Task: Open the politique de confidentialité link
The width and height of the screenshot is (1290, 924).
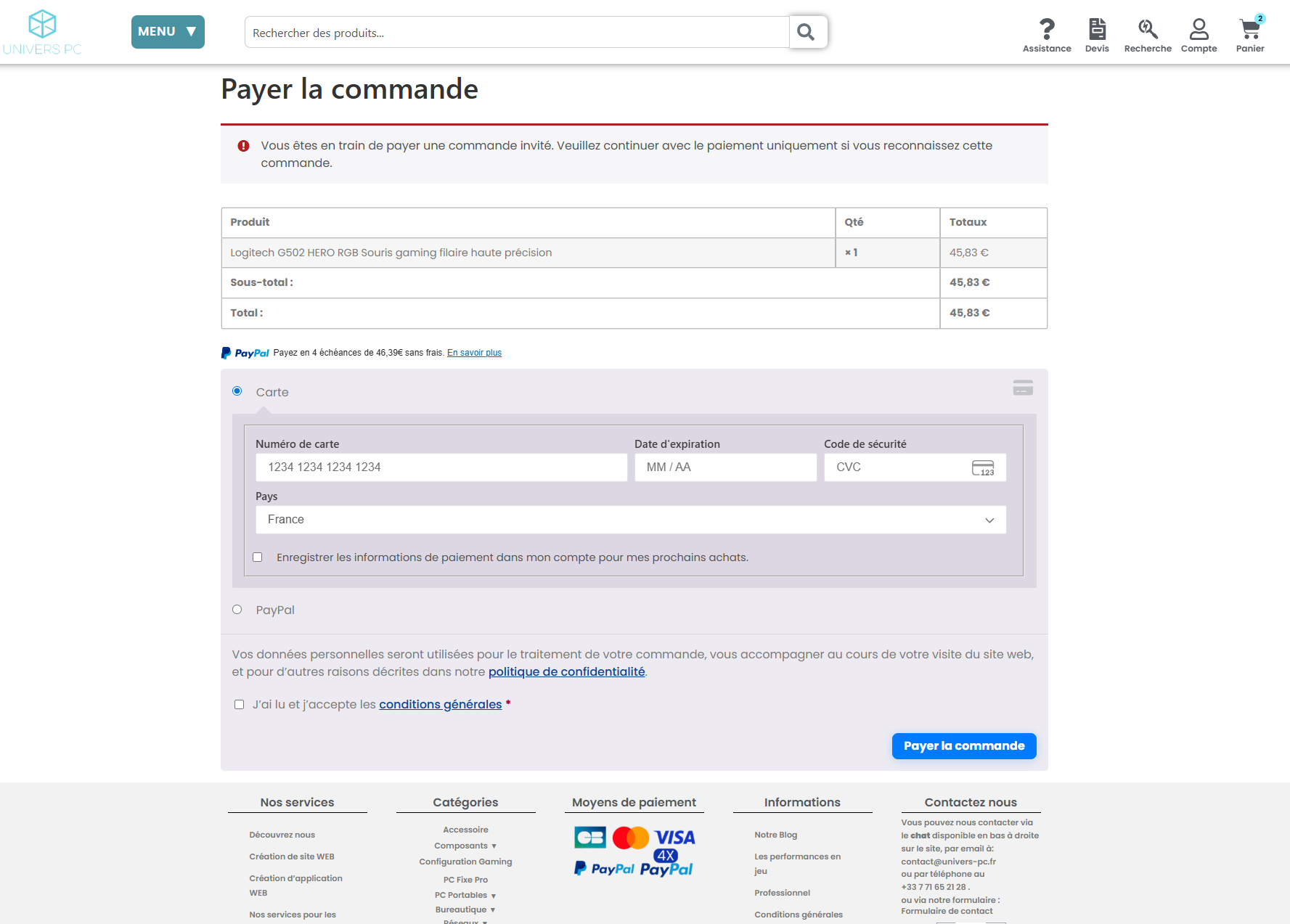Action: click(566, 671)
